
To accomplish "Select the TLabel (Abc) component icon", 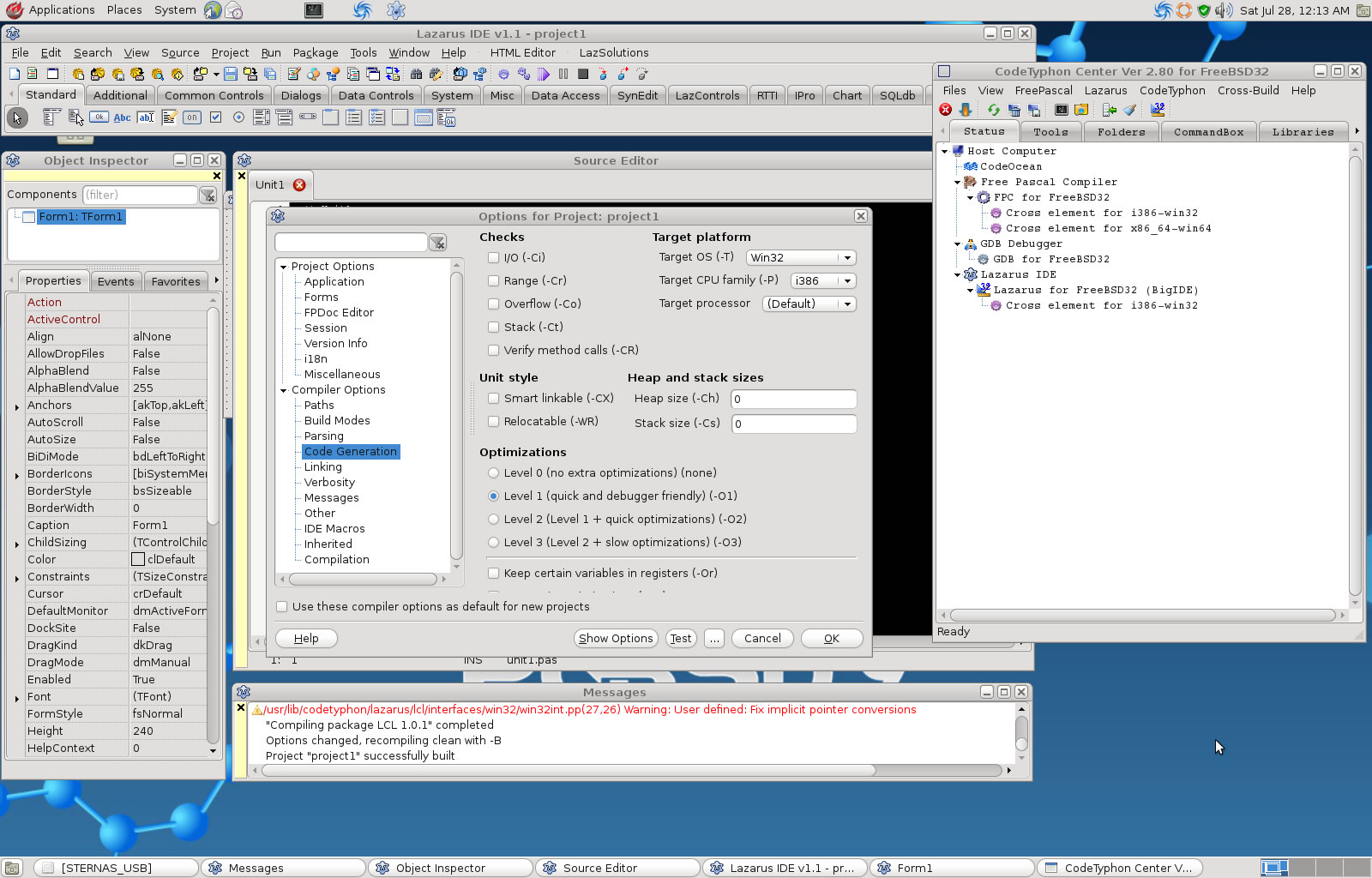I will 122,117.
